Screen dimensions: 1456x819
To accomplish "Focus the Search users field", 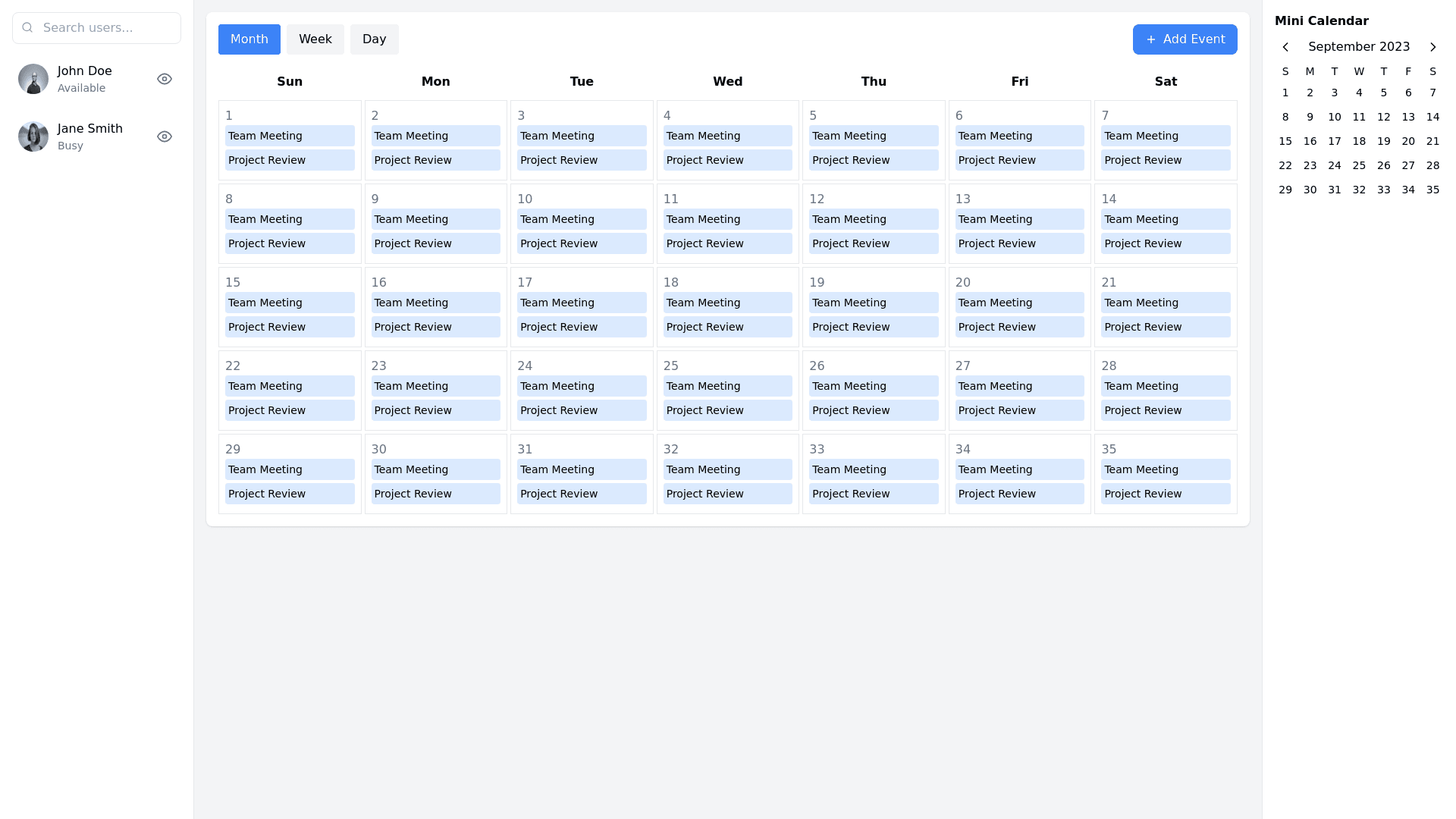I will click(106, 28).
